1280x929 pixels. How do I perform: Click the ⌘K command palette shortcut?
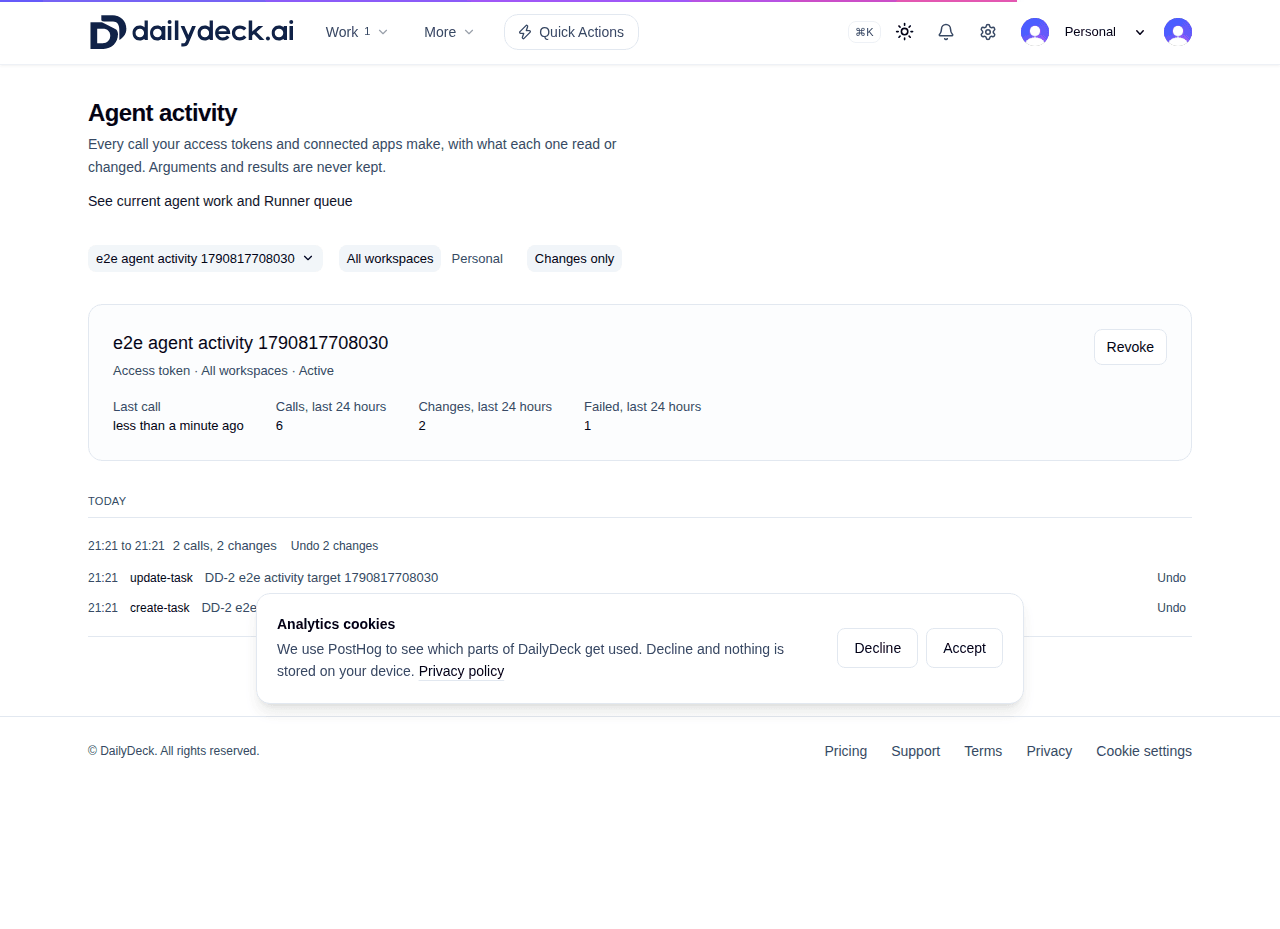(864, 32)
